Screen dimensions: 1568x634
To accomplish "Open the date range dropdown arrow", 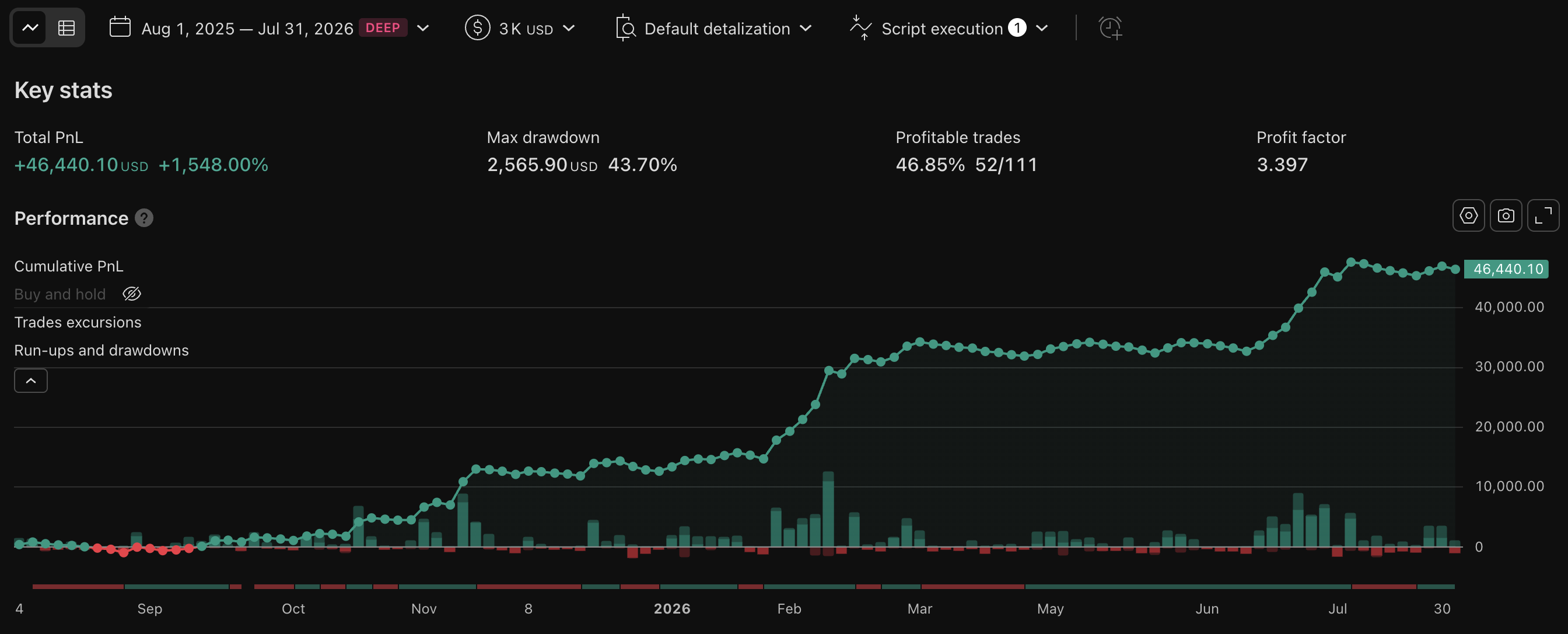I will pyautogui.click(x=423, y=28).
